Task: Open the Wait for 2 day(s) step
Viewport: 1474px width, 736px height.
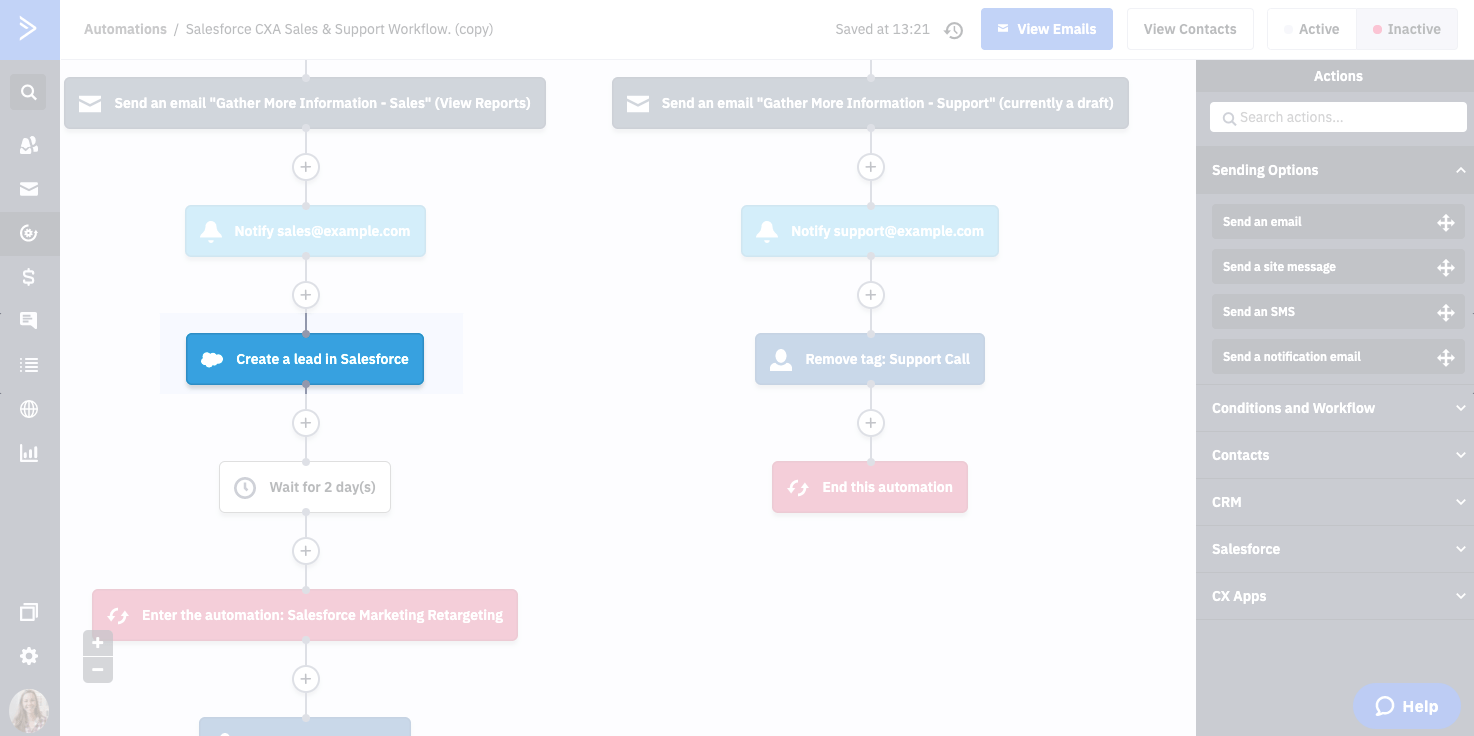Action: point(305,487)
